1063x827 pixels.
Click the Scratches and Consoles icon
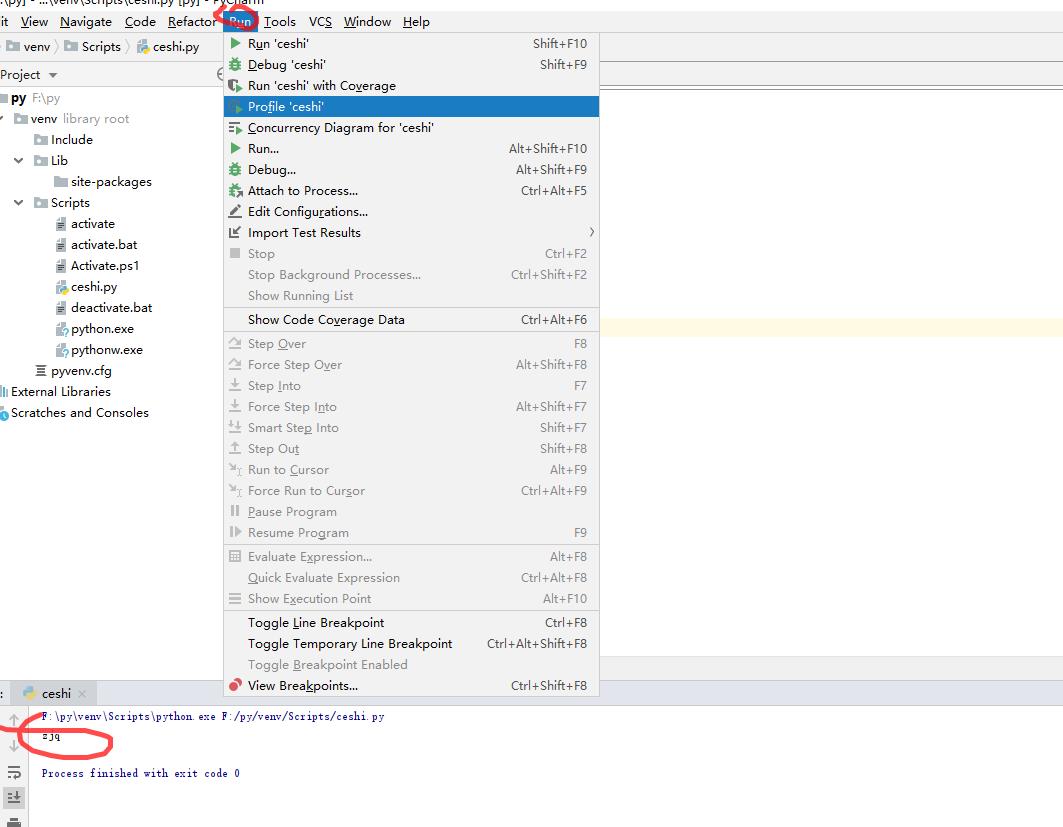click(4, 414)
